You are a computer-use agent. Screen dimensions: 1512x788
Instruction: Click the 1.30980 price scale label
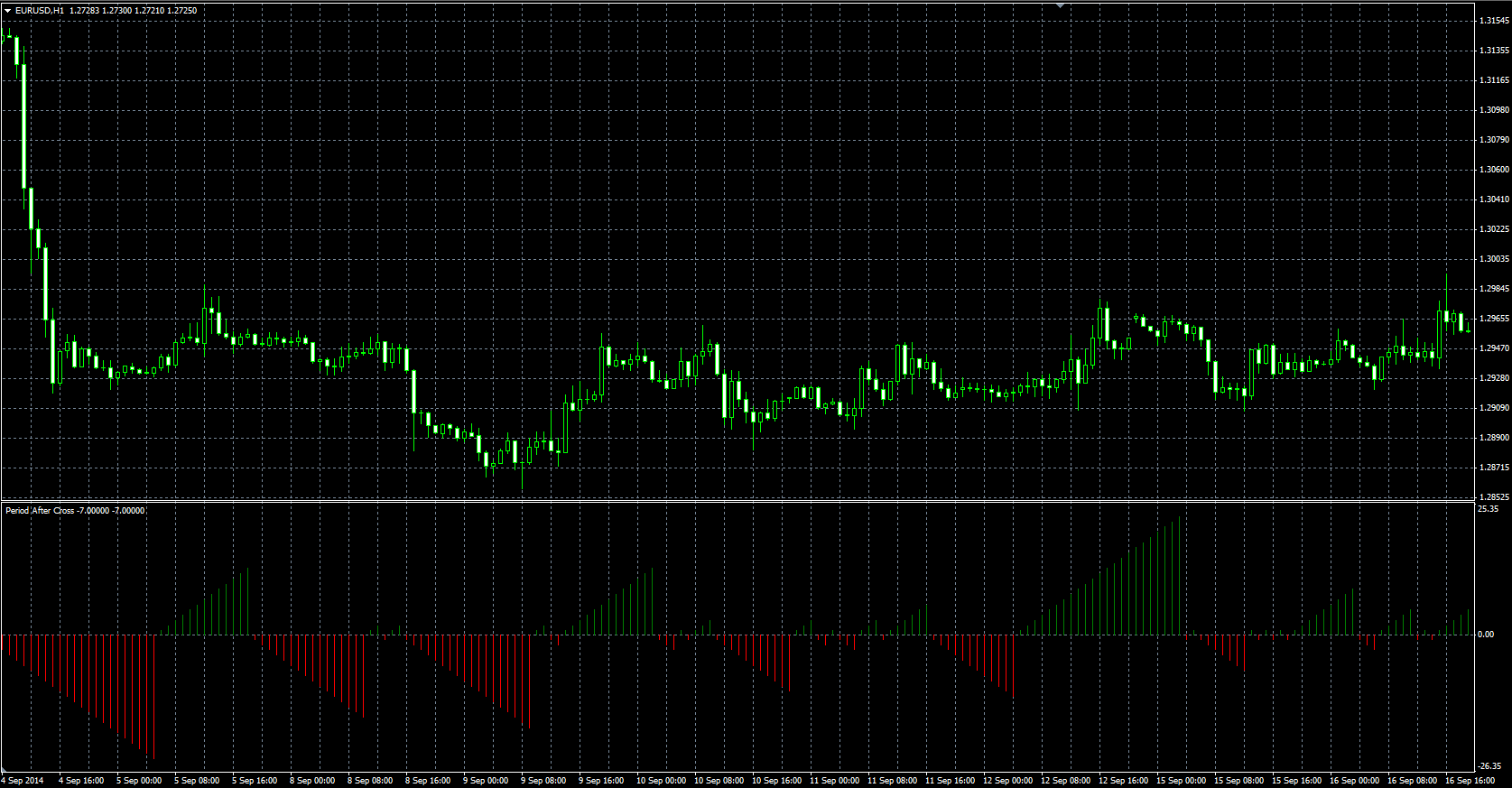pyautogui.click(x=1494, y=110)
